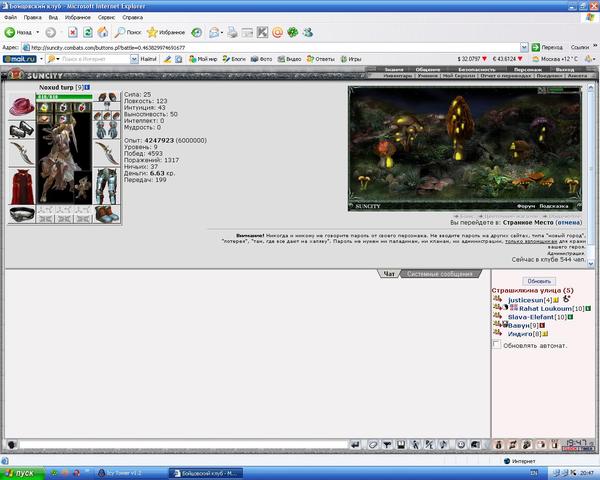Image resolution: width=600 pixels, height=480 pixels.
Task: Click the steel leg armor slot
Action: 107,186
